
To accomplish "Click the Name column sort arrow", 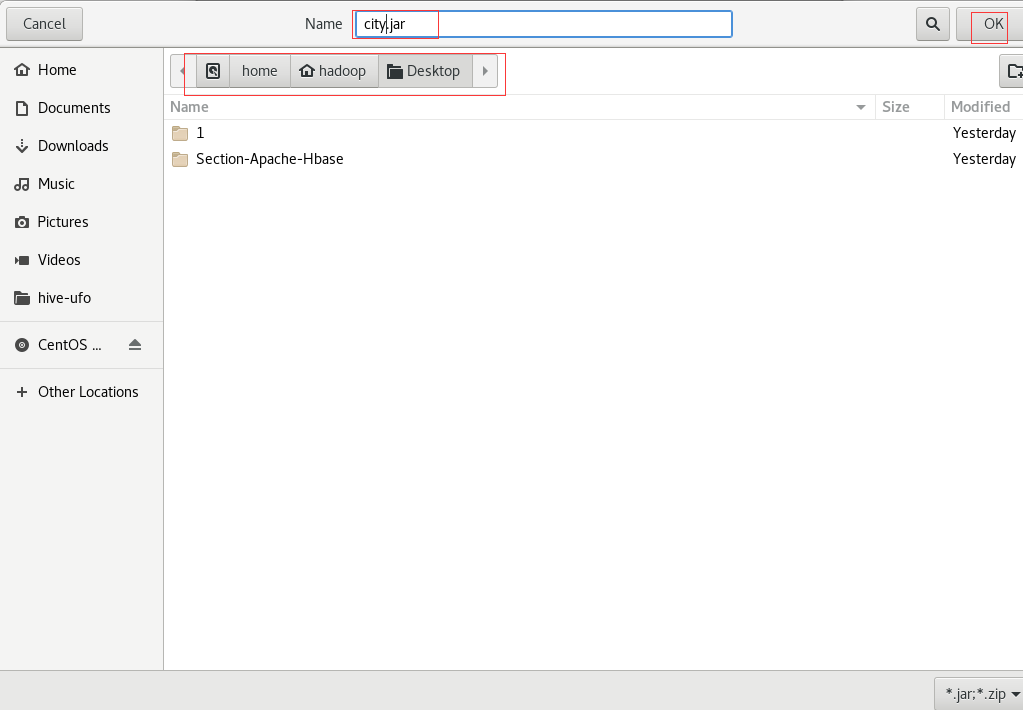I will click(x=861, y=107).
